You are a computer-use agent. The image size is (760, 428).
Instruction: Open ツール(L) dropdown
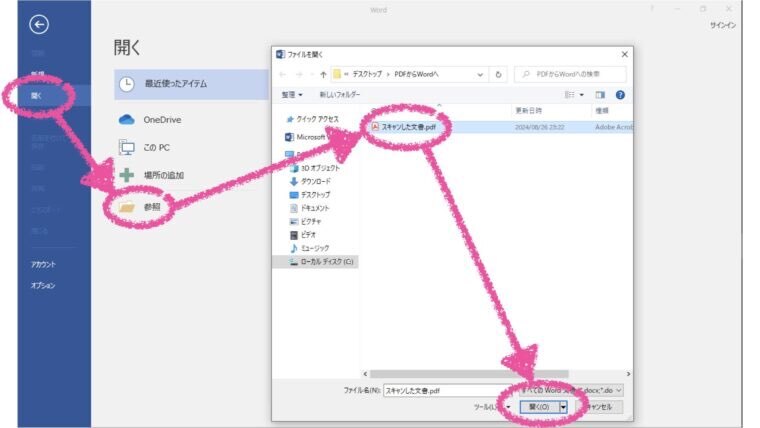tap(492, 407)
